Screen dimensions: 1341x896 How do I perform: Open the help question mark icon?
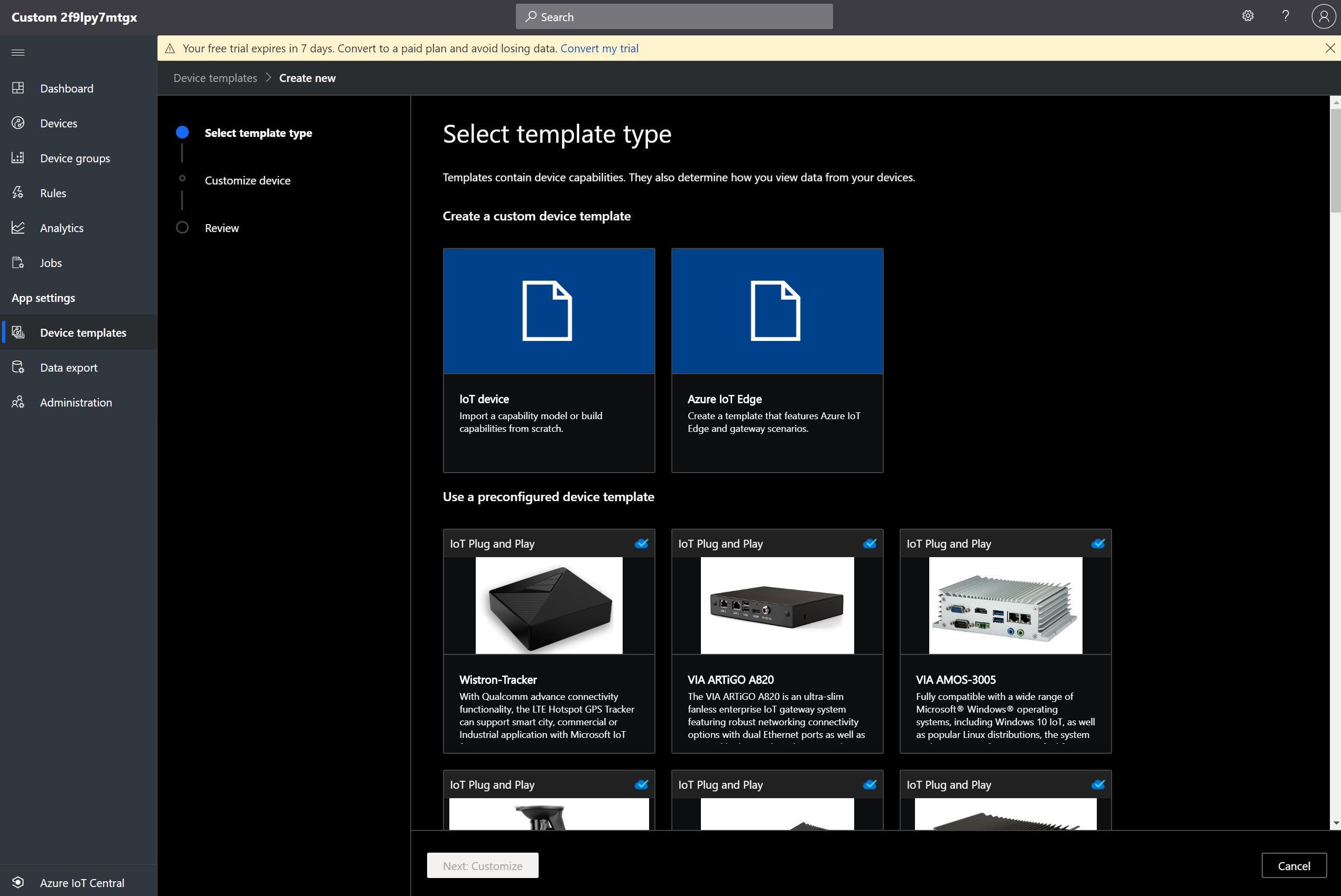pos(1285,16)
